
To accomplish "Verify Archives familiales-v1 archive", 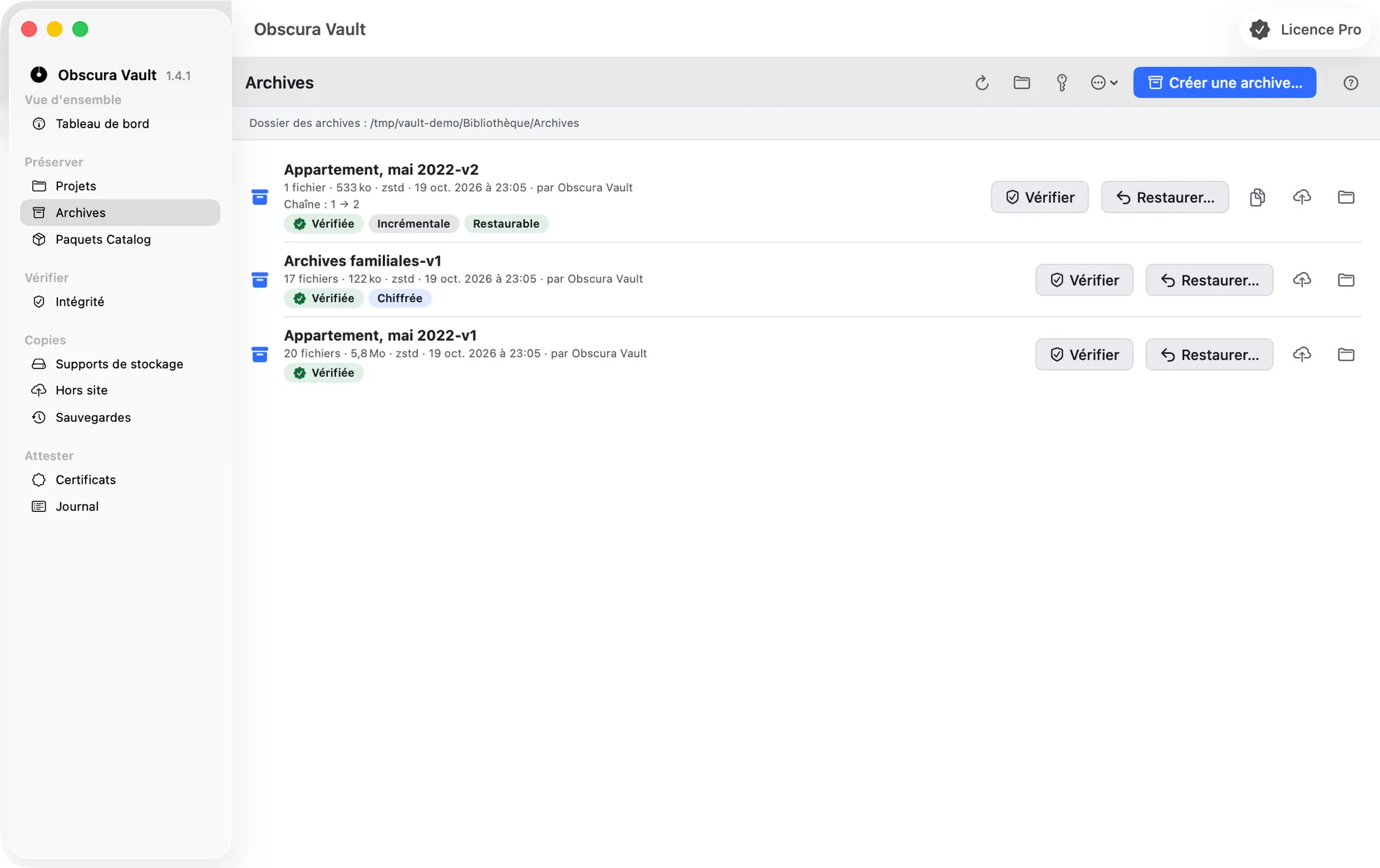I will [x=1084, y=280].
